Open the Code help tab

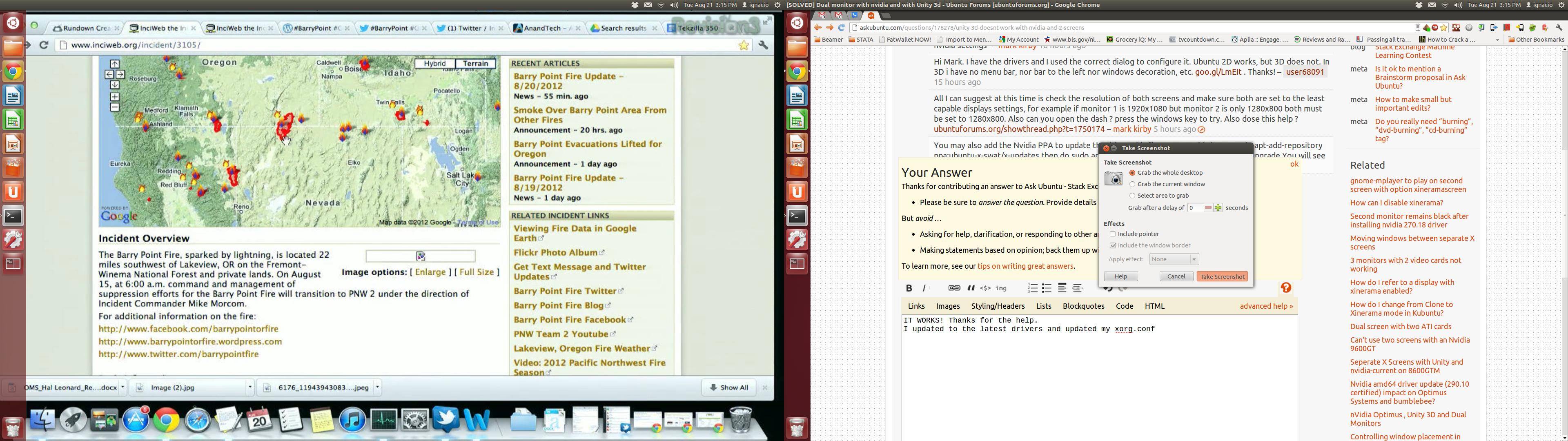(1124, 306)
